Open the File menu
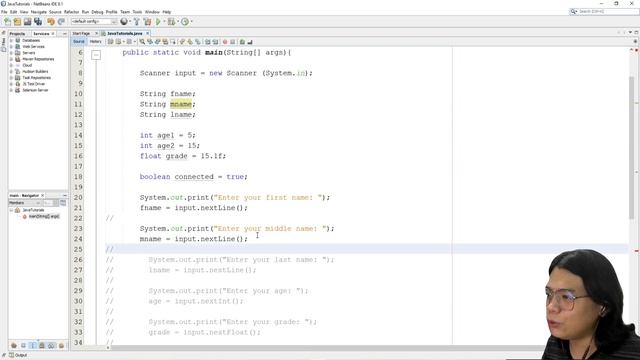The image size is (640, 360). click(x=4, y=12)
